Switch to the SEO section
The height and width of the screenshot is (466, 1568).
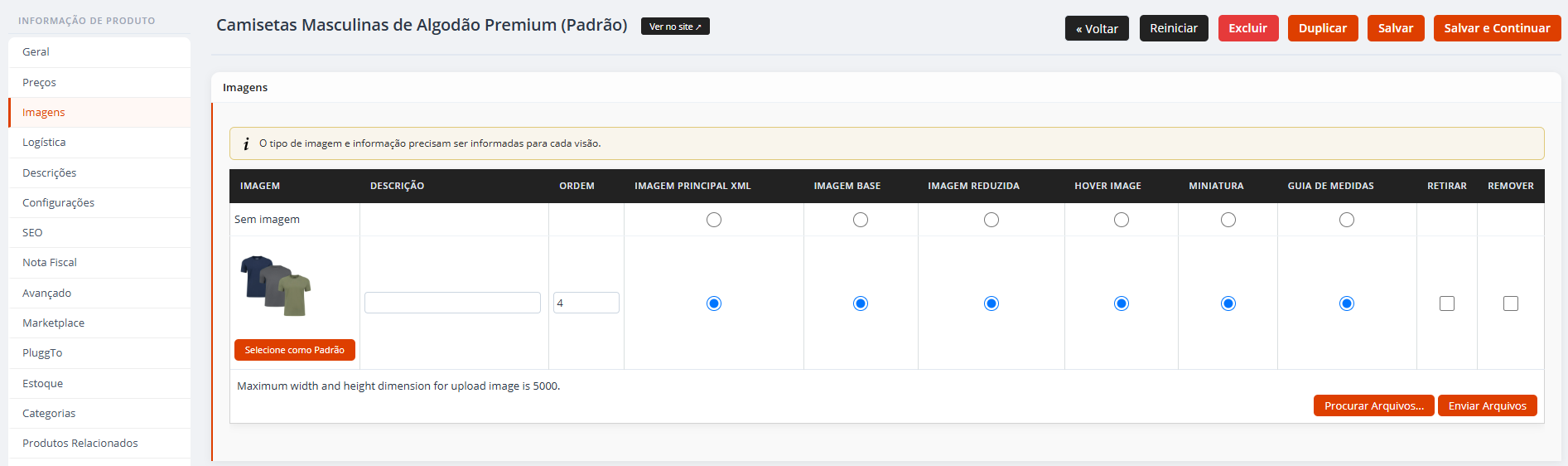point(99,232)
